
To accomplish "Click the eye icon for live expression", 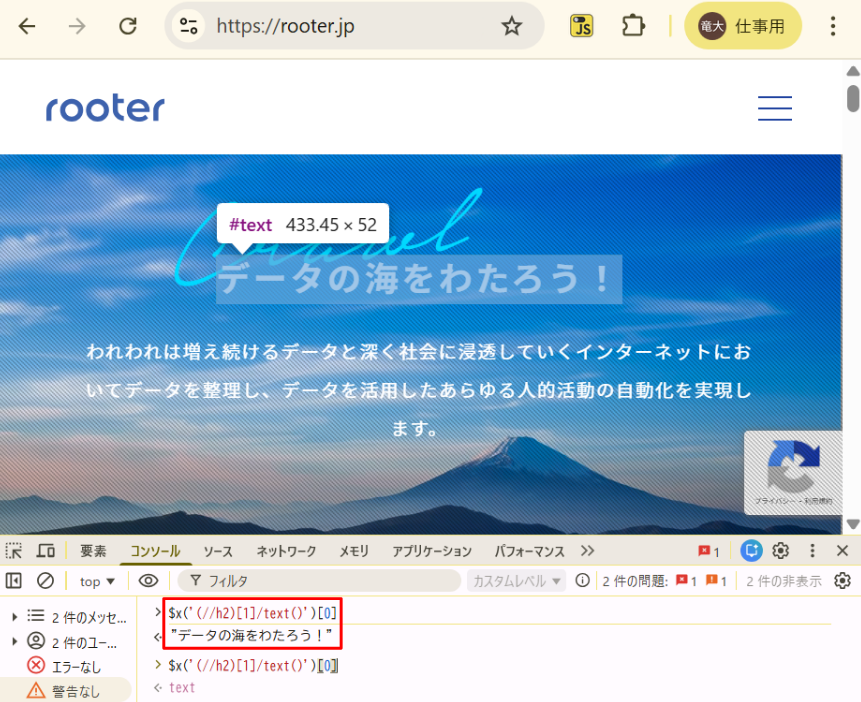I will [x=148, y=581].
